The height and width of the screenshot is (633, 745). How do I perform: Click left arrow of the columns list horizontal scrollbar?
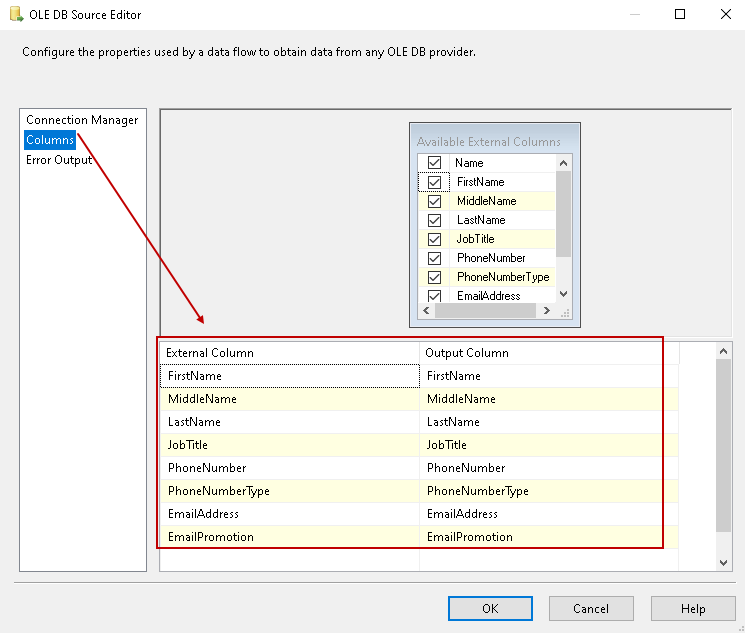click(426, 310)
